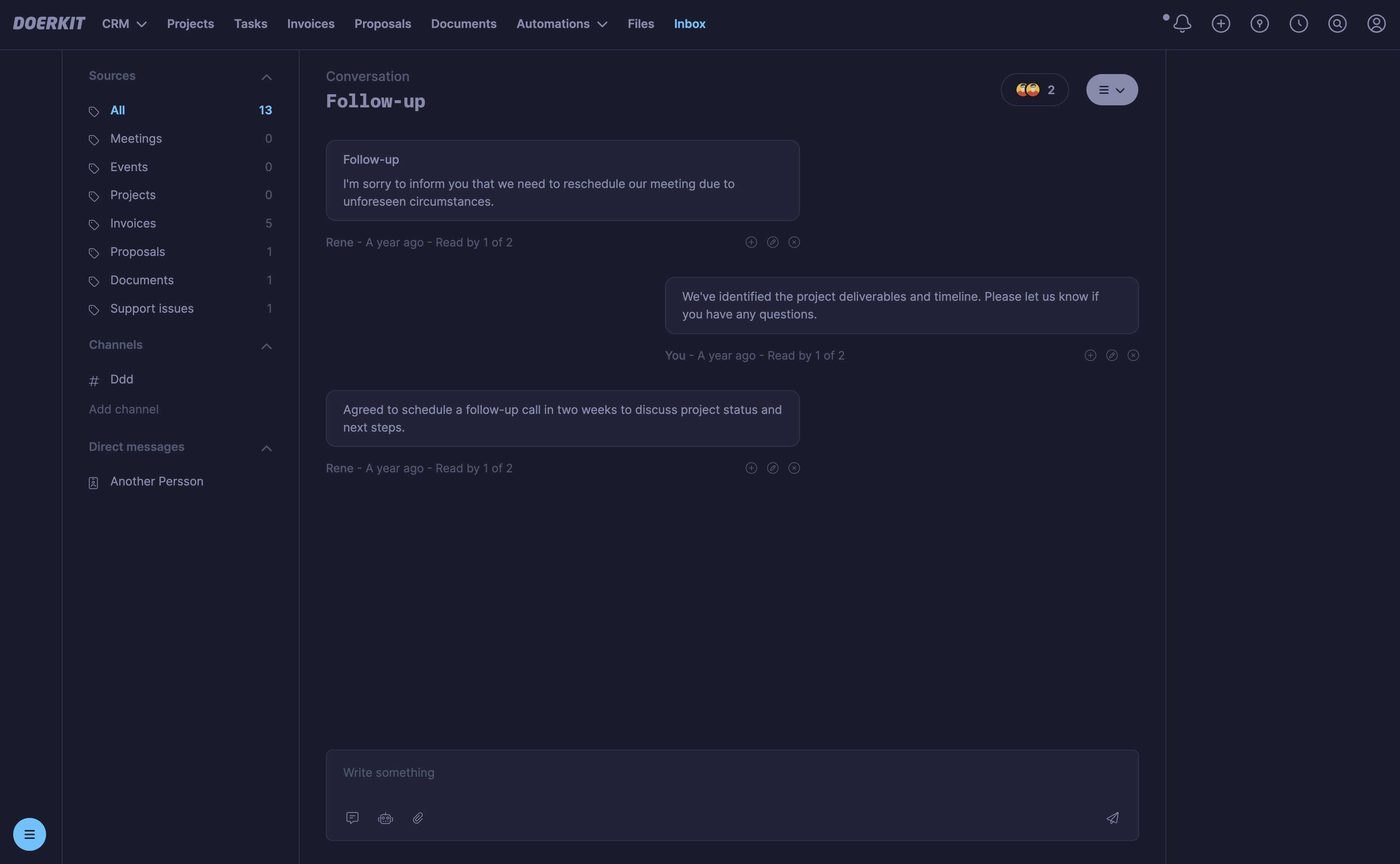Delete Rene's follow-up call message

pos(794,467)
